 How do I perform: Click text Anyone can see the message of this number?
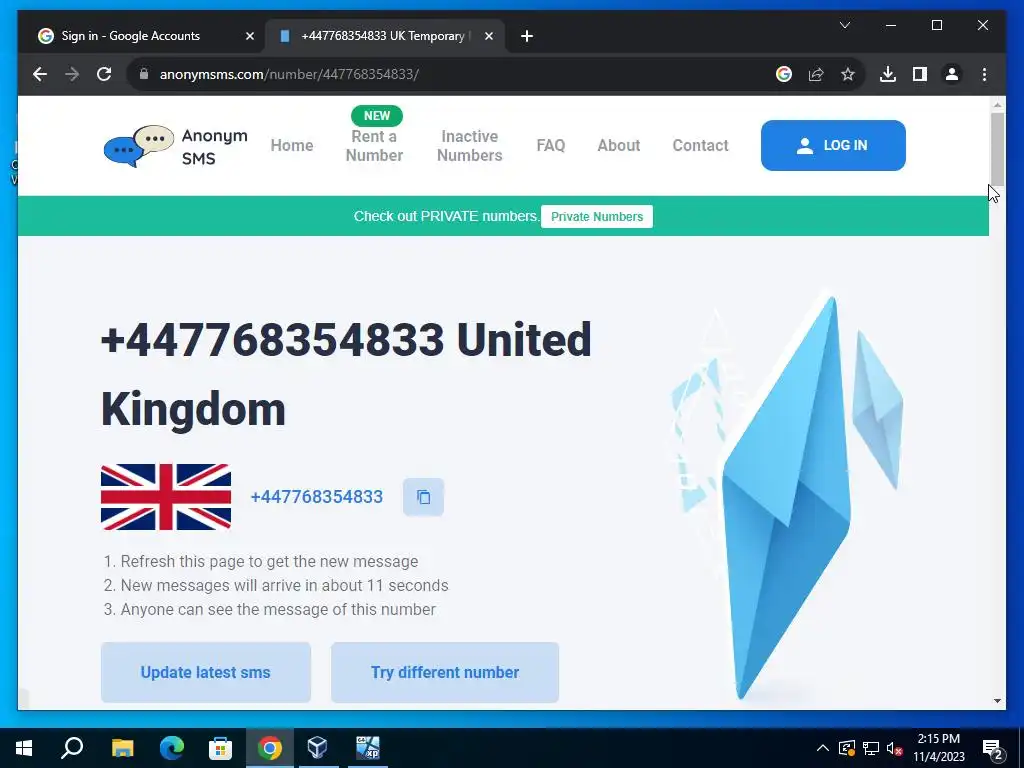tap(278, 609)
